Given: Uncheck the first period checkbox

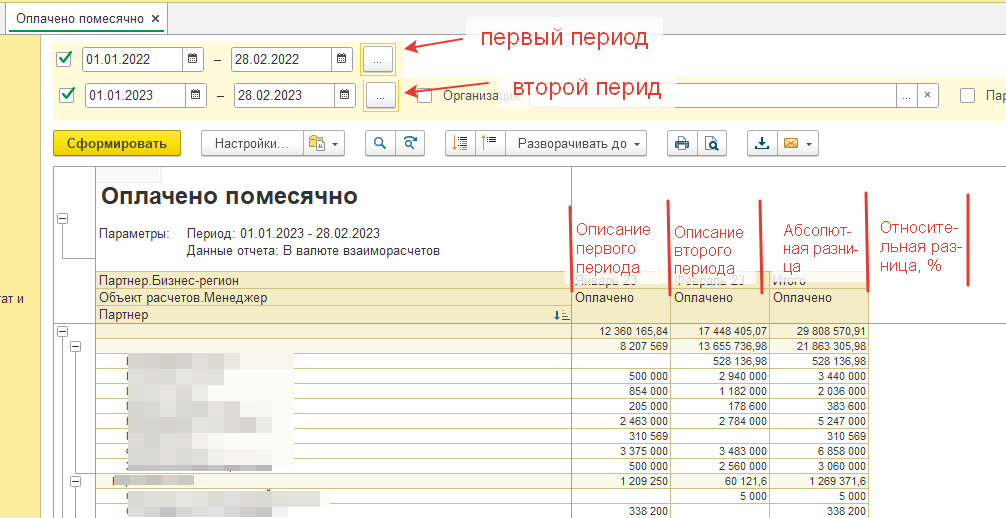Looking at the screenshot, I should click(65, 59).
